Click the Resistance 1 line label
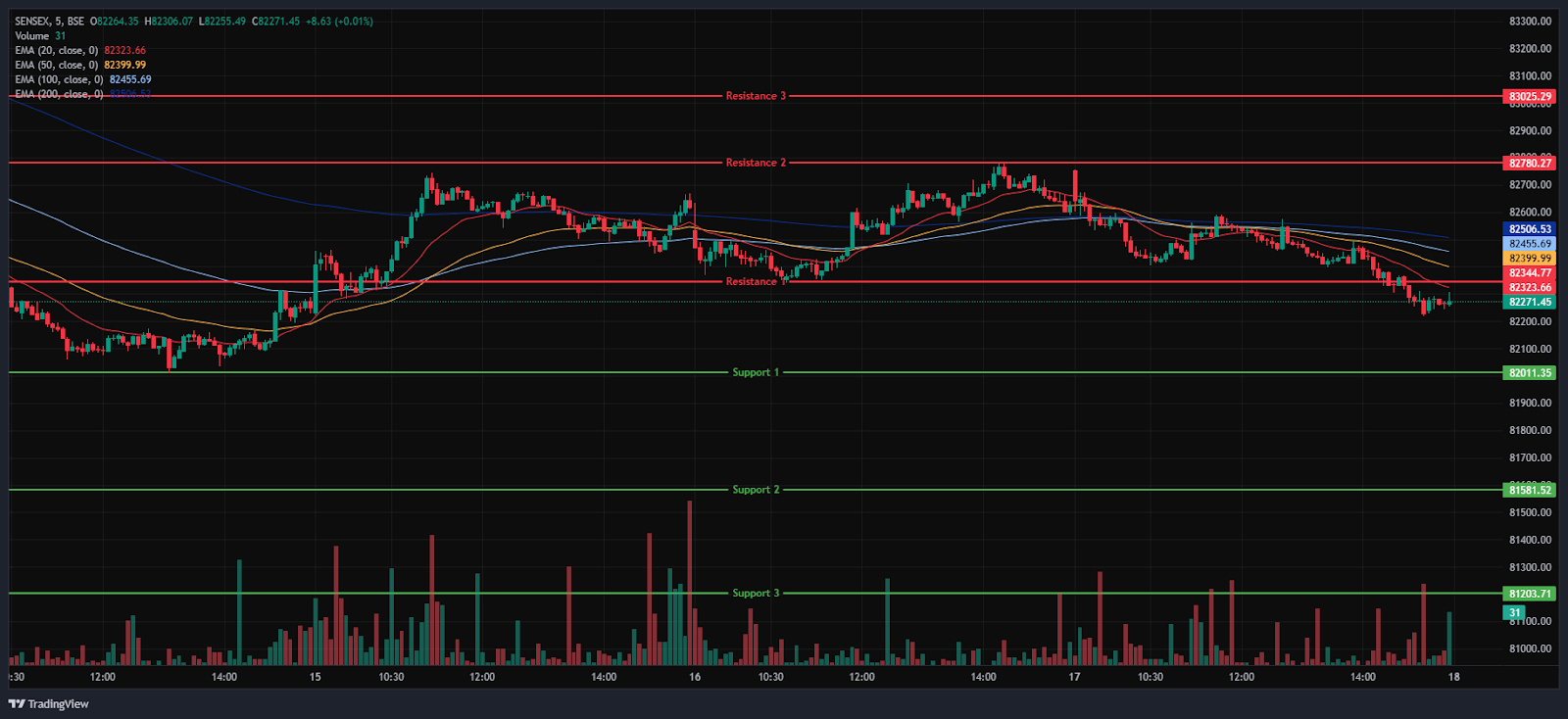 (x=756, y=282)
